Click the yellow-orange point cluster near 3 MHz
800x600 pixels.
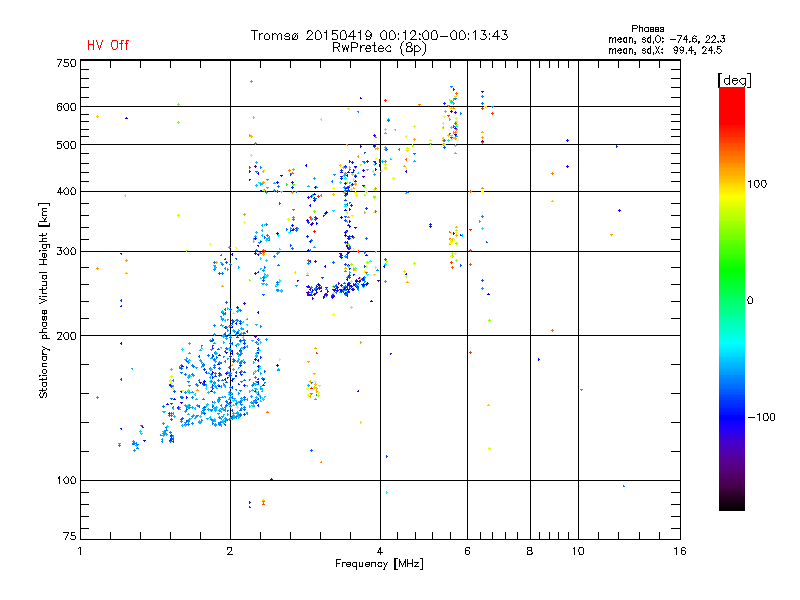pyautogui.click(x=314, y=389)
